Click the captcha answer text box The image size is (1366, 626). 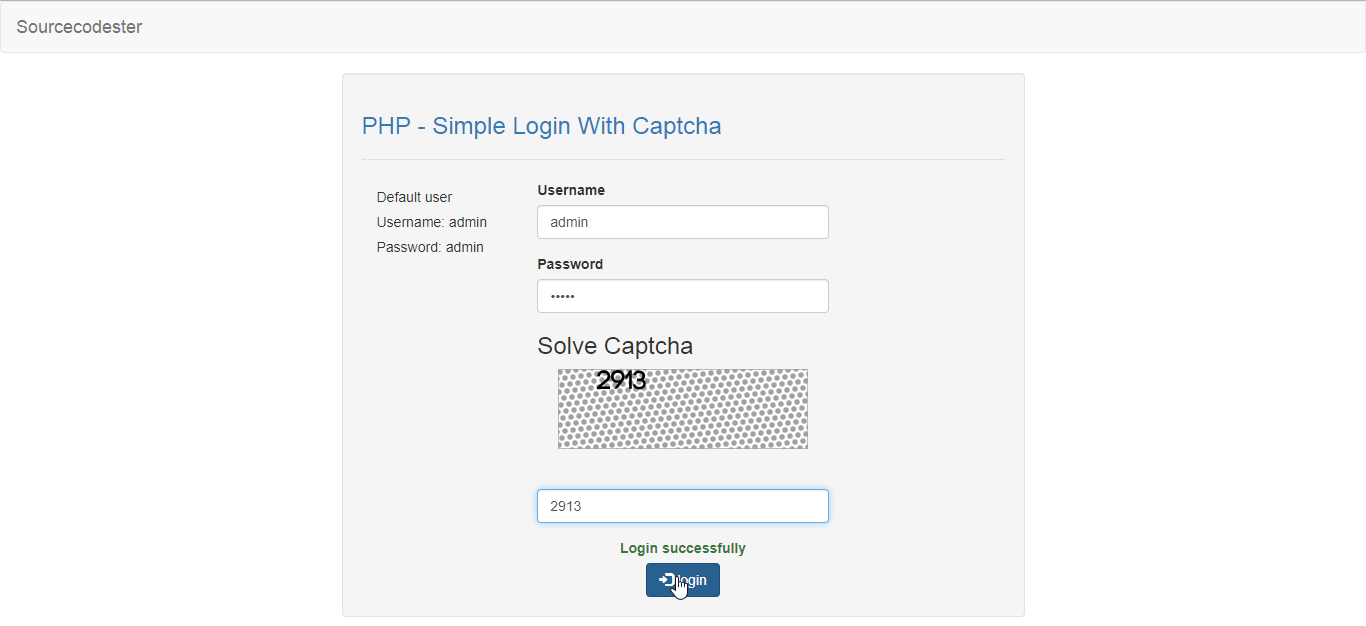point(682,506)
